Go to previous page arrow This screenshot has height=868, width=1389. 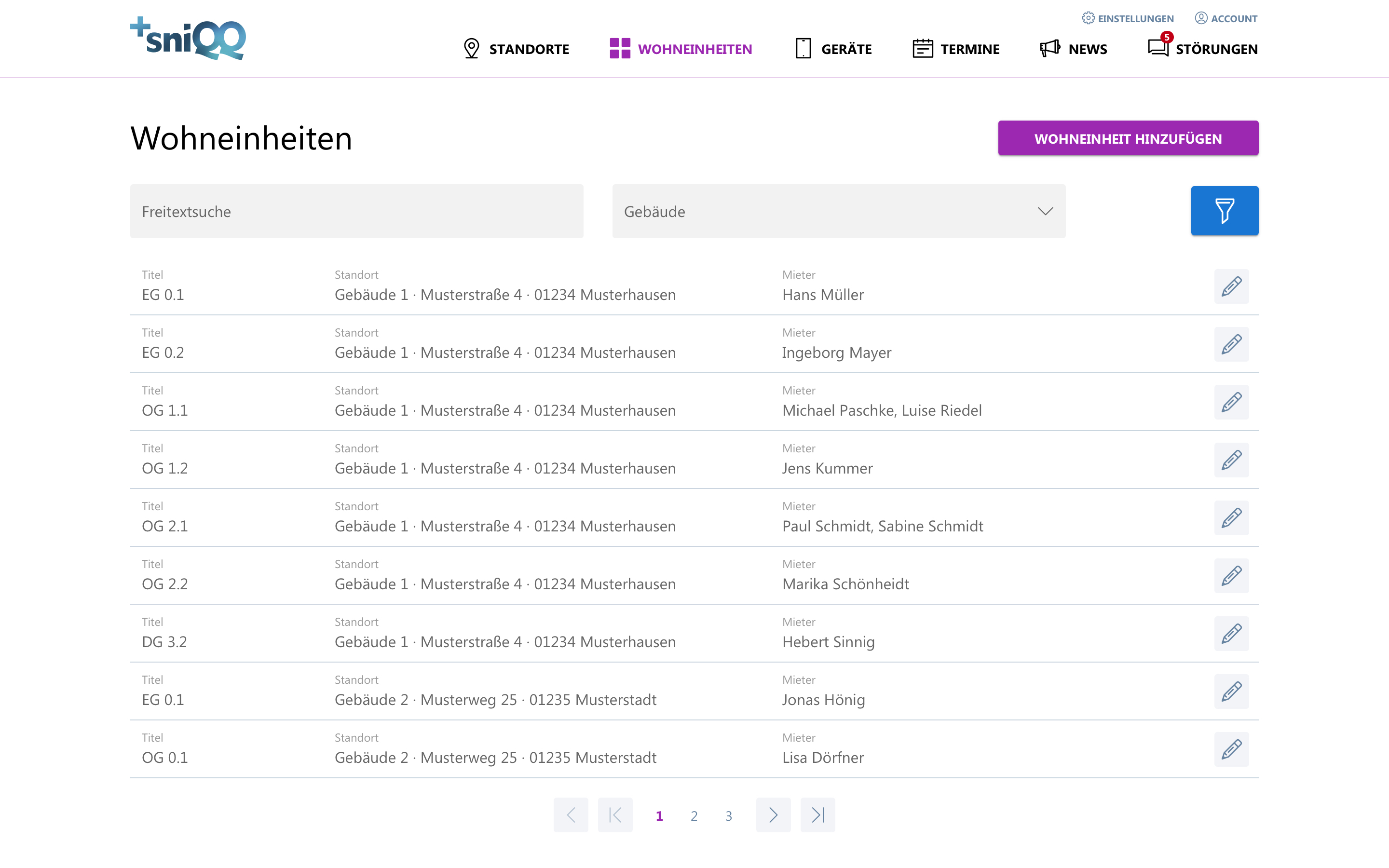pyautogui.click(x=571, y=814)
